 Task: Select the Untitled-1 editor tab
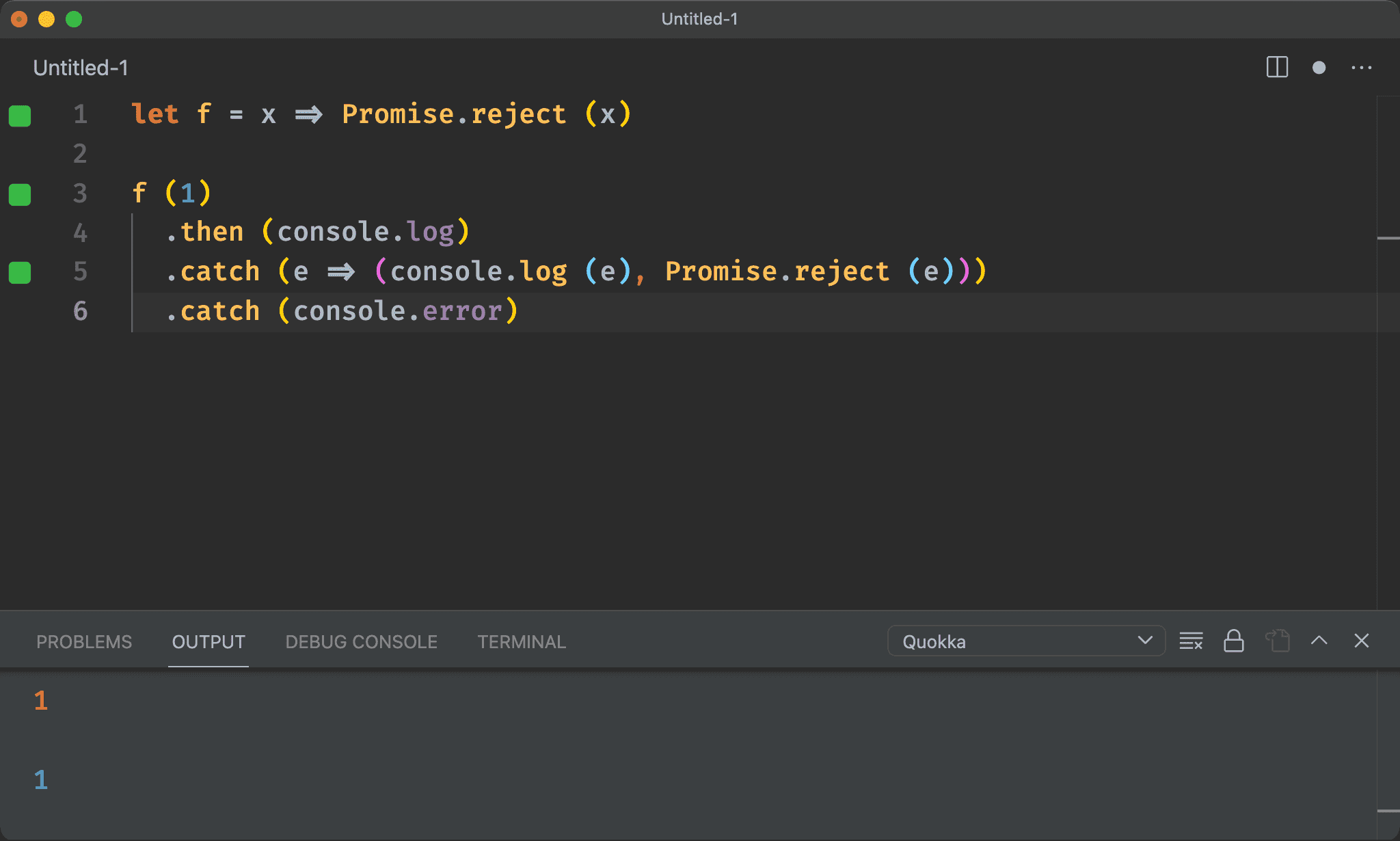[81, 68]
